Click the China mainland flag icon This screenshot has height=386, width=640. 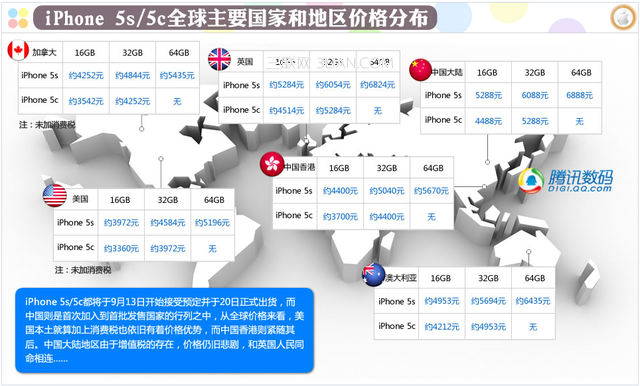coord(420,70)
